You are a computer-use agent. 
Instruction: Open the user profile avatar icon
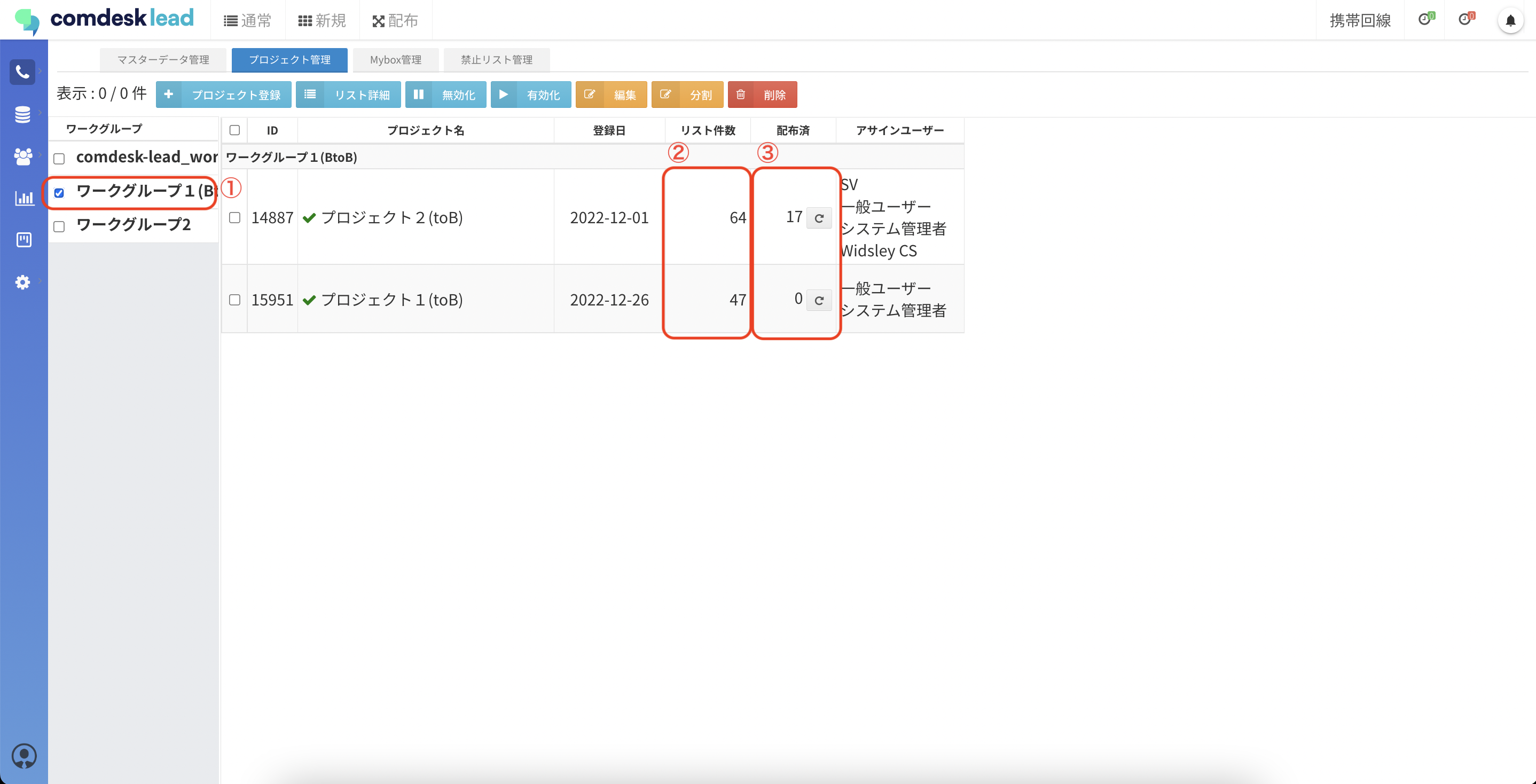tap(24, 756)
